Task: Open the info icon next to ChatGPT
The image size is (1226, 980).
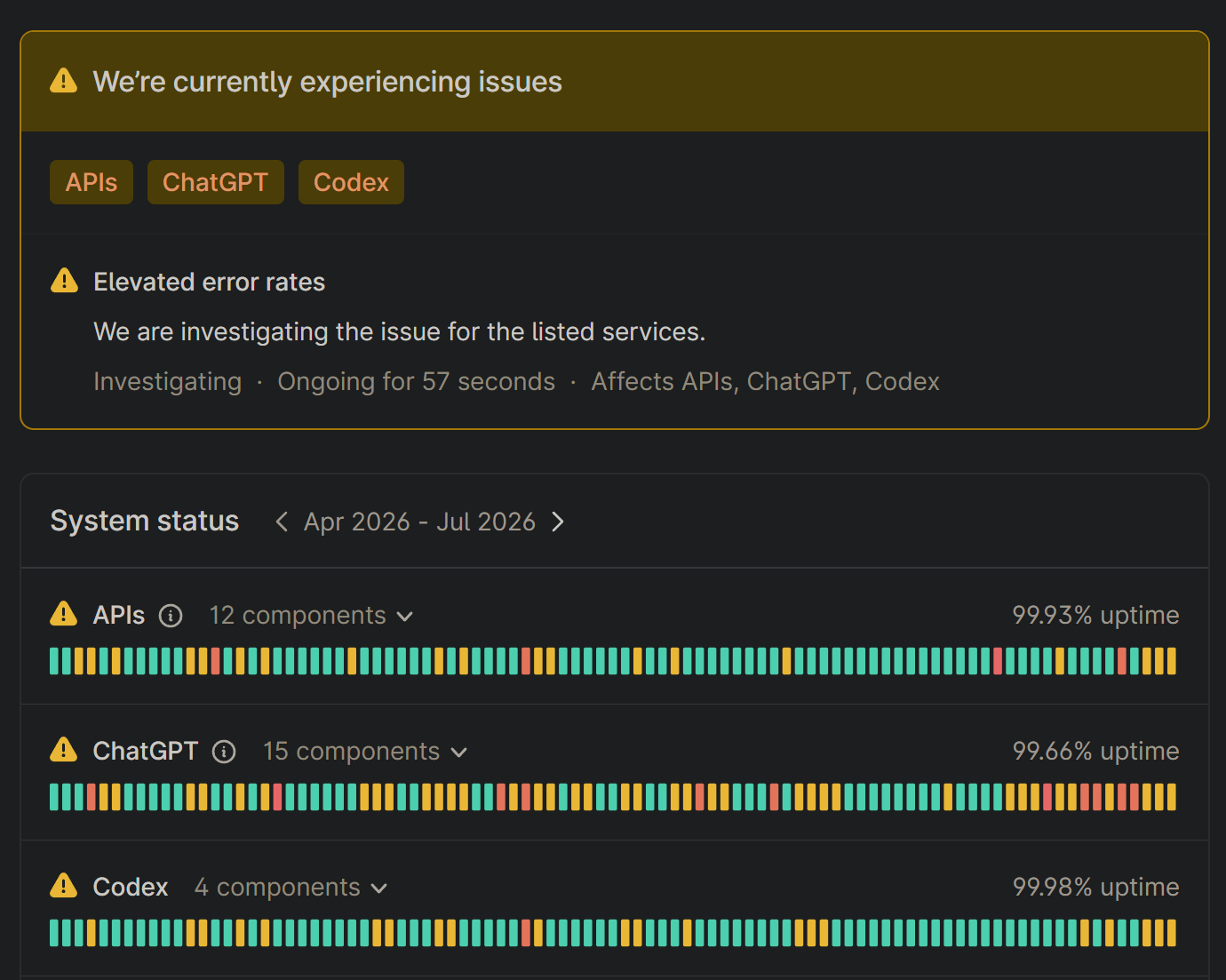Action: [224, 752]
